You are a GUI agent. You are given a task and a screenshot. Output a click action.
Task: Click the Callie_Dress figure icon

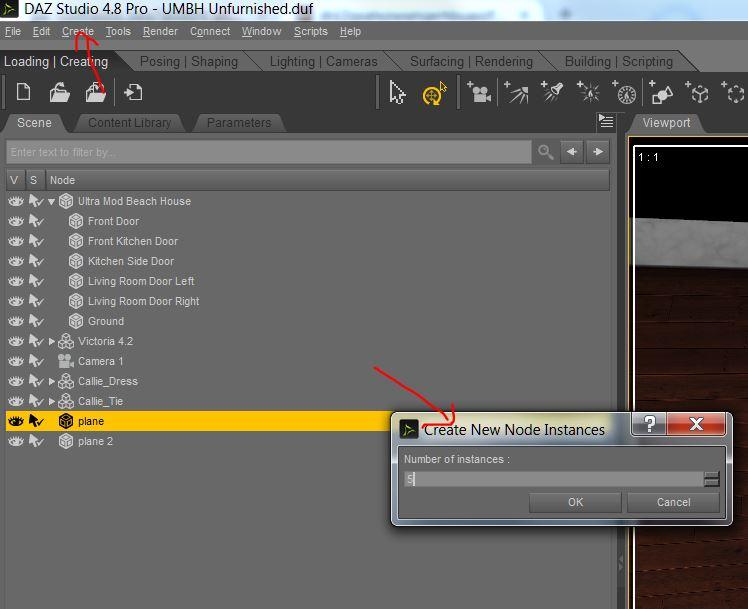pos(66,381)
